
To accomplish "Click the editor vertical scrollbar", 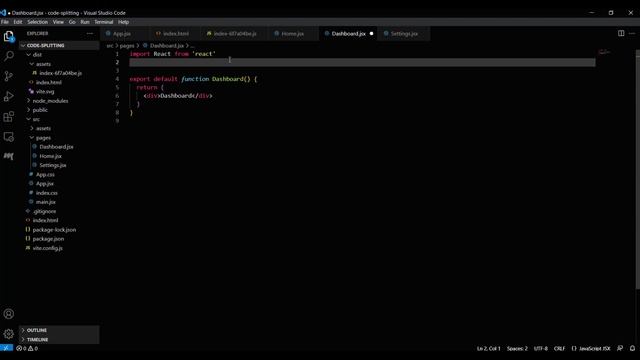I will click(x=637, y=169).
